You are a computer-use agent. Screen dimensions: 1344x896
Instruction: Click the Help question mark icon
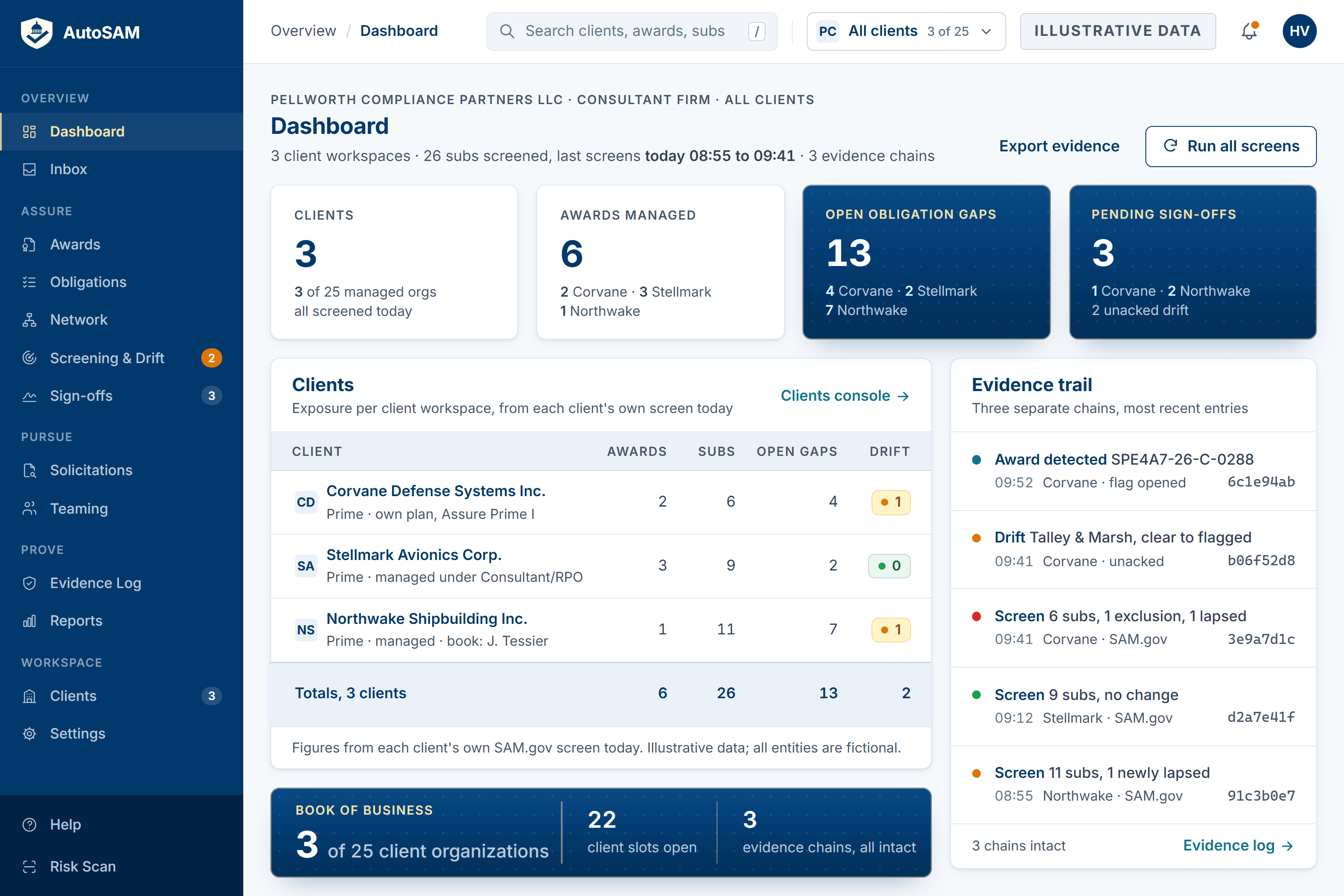(x=29, y=825)
